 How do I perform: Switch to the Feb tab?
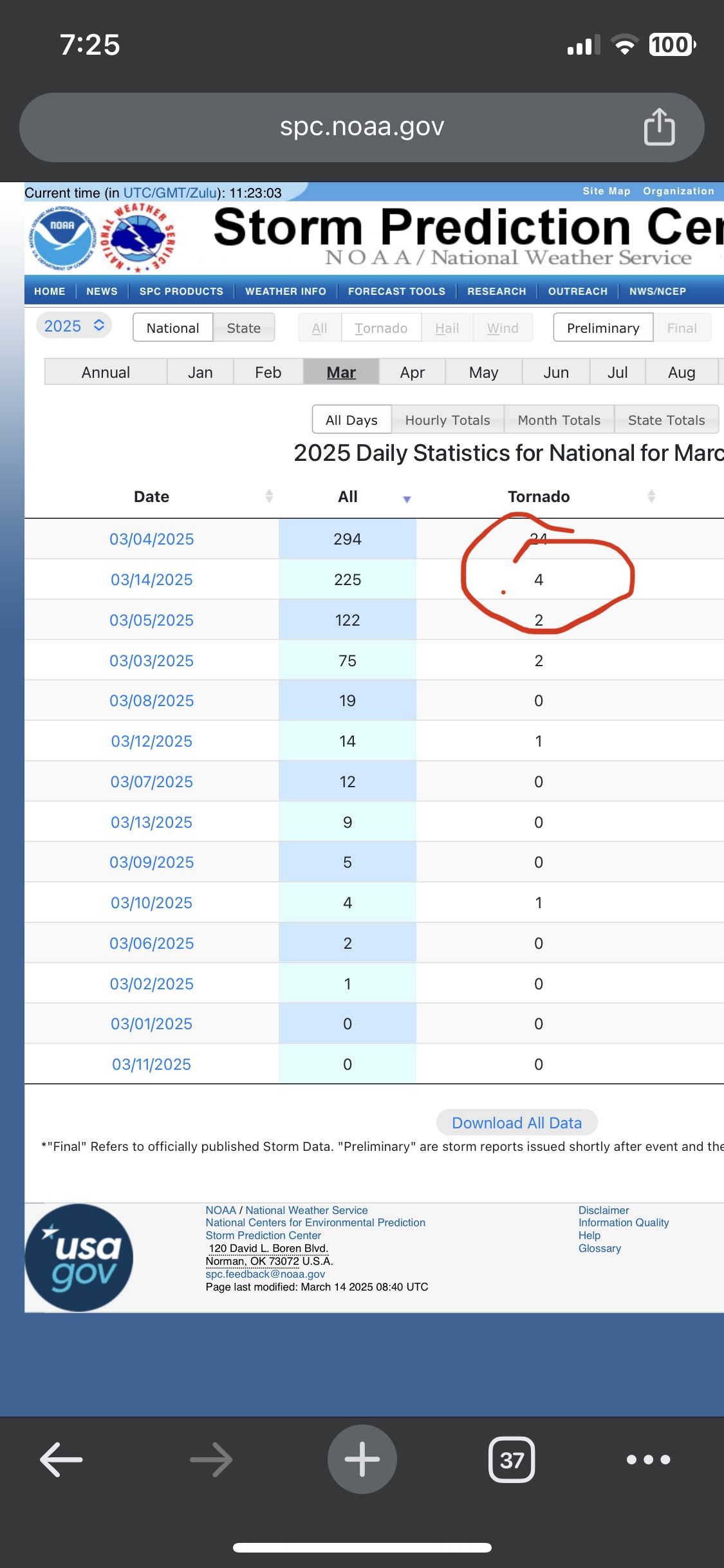[x=268, y=372]
